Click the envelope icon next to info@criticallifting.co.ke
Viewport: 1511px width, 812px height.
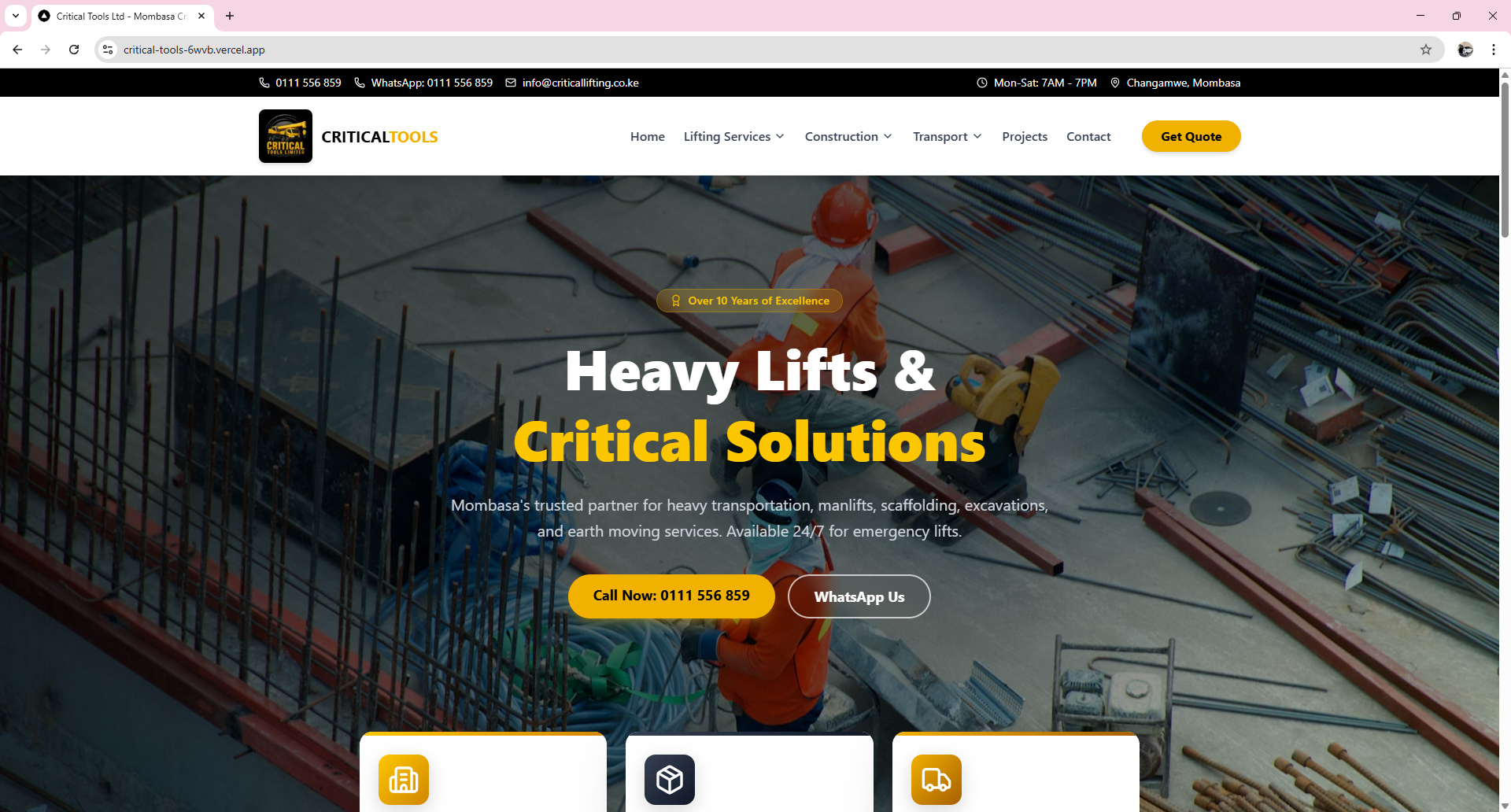point(511,83)
